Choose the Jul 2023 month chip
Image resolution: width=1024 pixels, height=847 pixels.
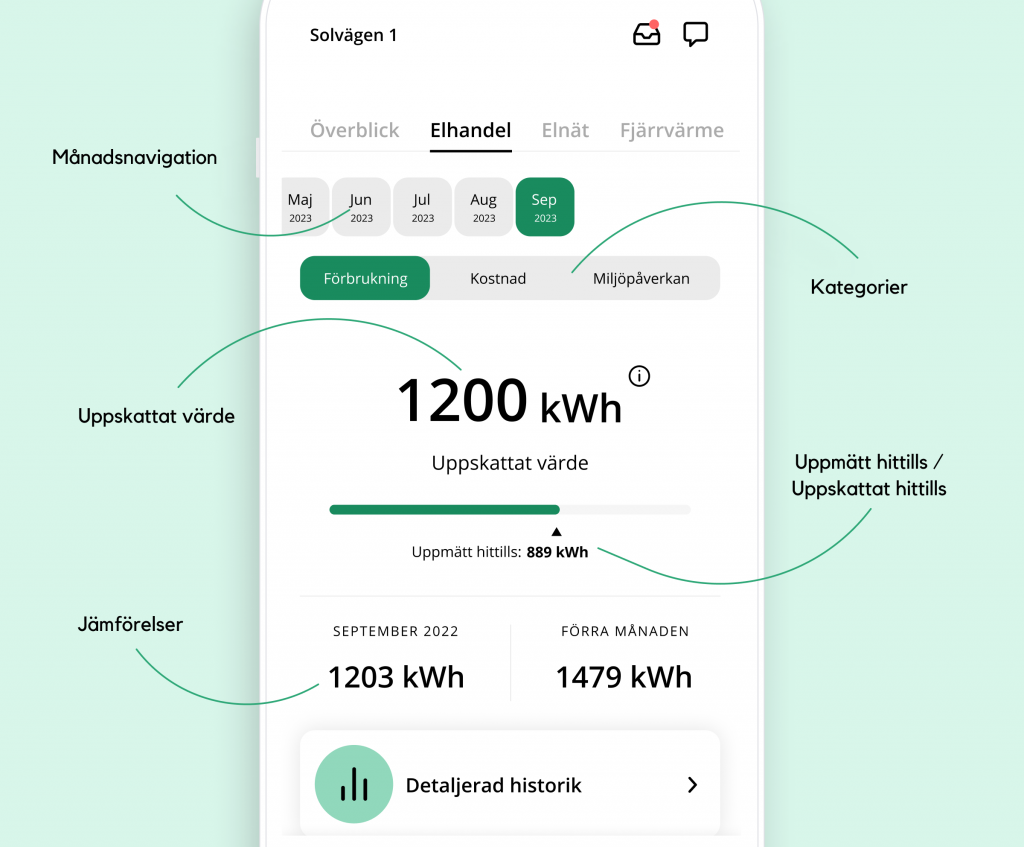[x=422, y=207]
